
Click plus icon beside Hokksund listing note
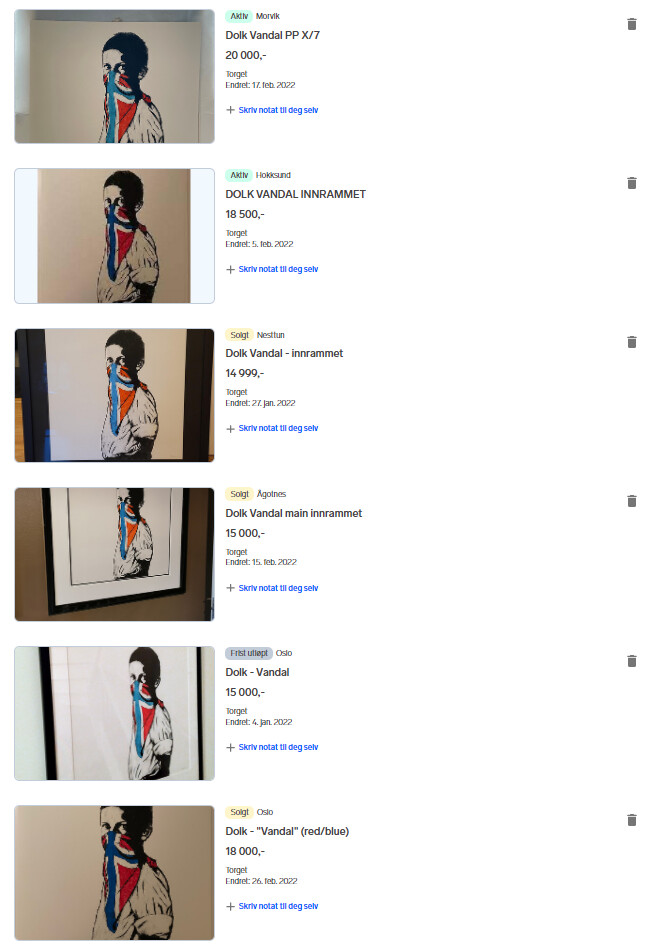(x=231, y=269)
